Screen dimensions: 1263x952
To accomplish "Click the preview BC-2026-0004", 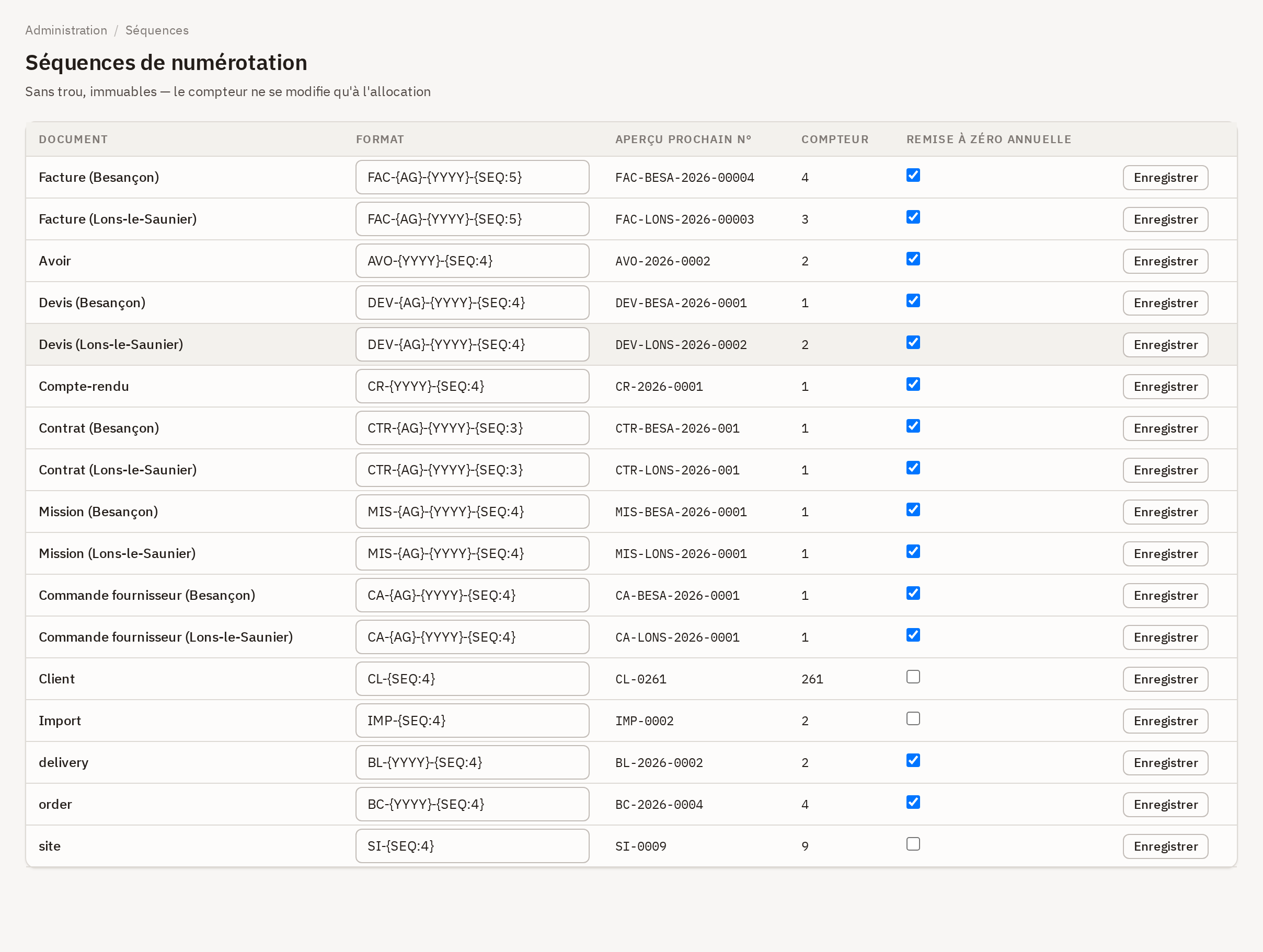I will coord(659,805).
